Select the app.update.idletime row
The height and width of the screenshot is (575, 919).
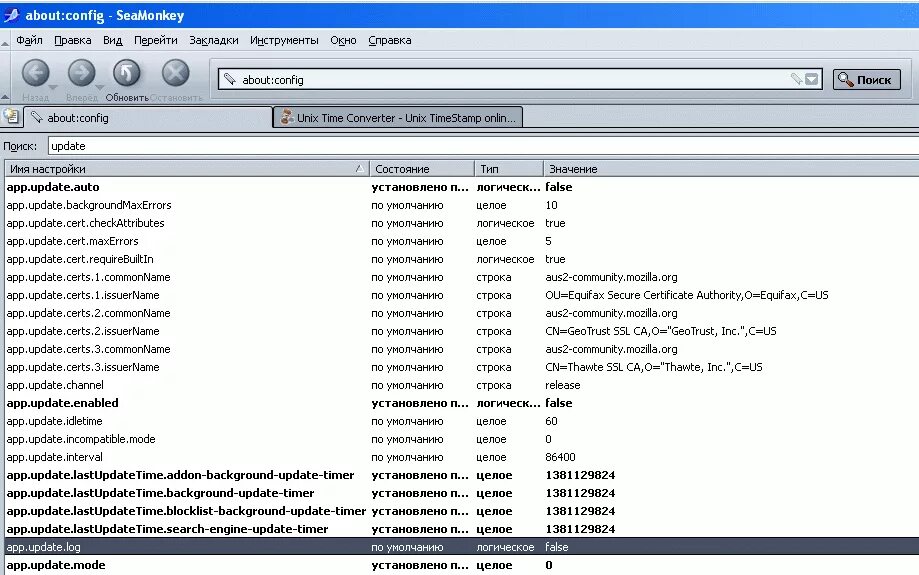pos(462,421)
